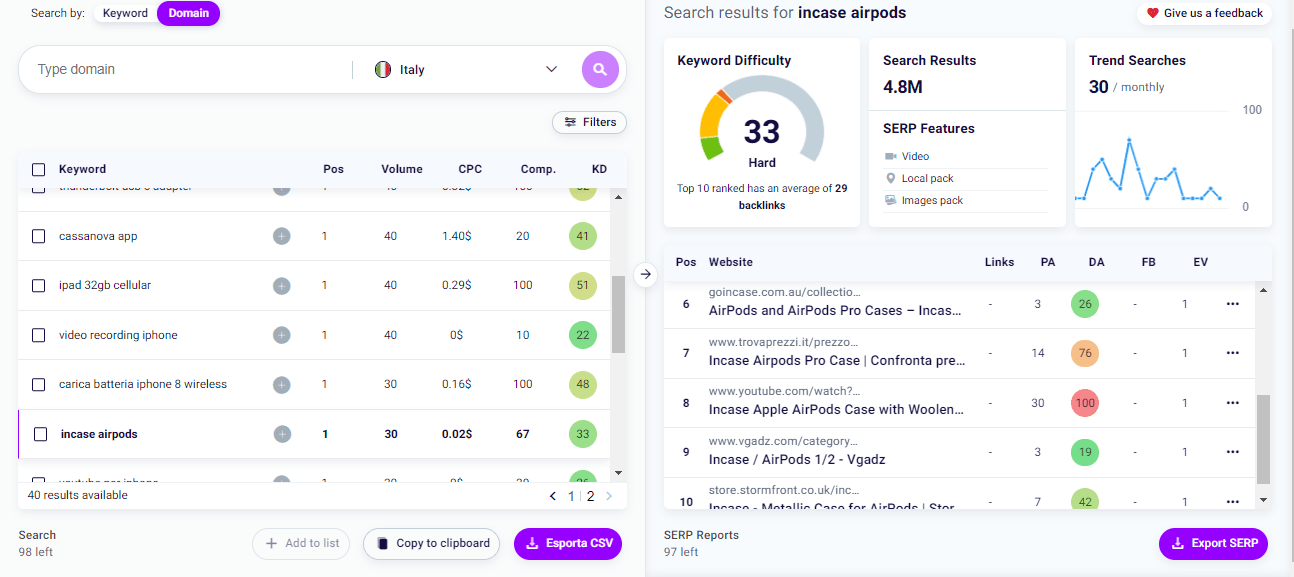Click the Export SERP button
The image size is (1294, 577).
(x=1213, y=543)
